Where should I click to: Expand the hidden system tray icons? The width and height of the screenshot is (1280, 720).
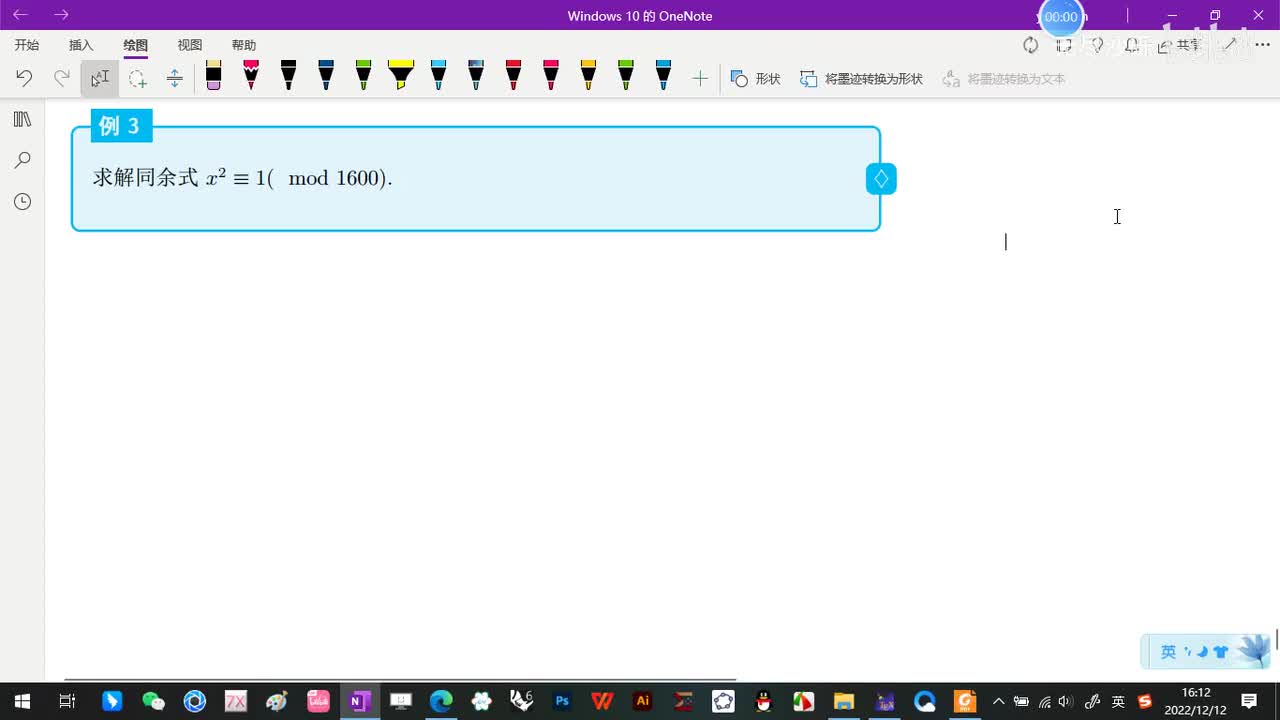click(x=998, y=701)
